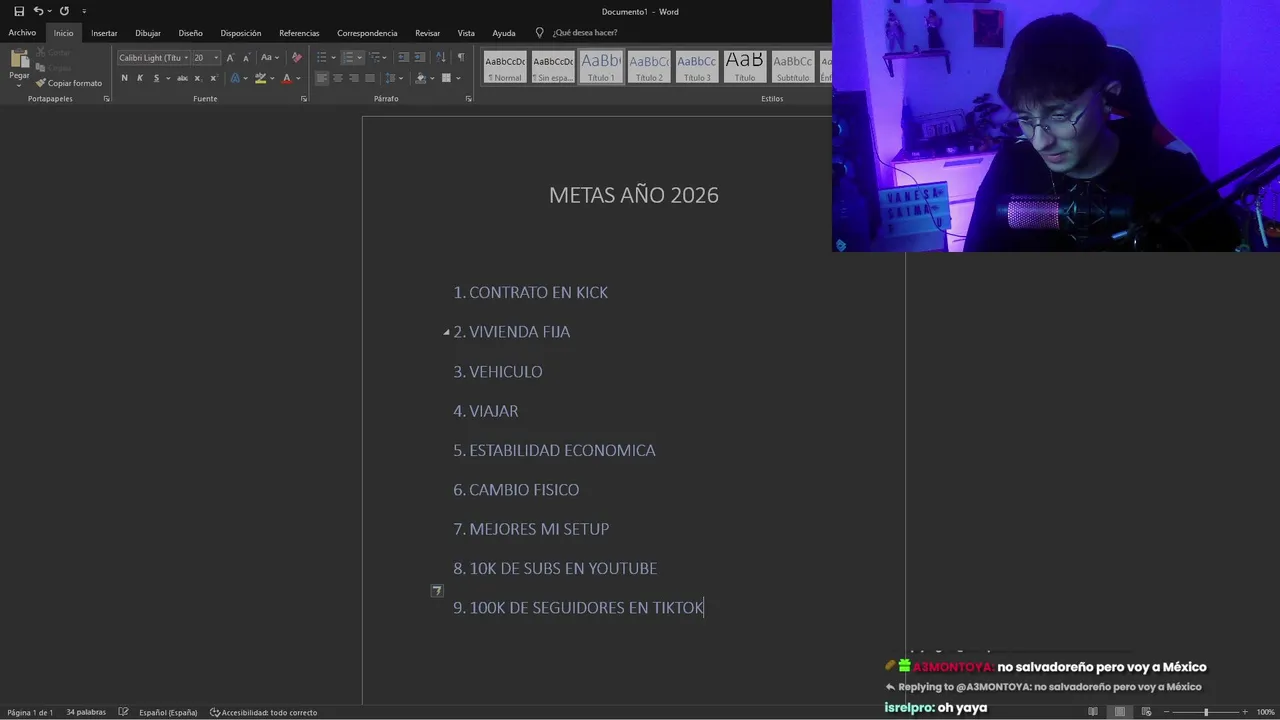Viewport: 1280px width, 720px height.
Task: Decrease font size with the smaller A
Action: click(x=246, y=58)
